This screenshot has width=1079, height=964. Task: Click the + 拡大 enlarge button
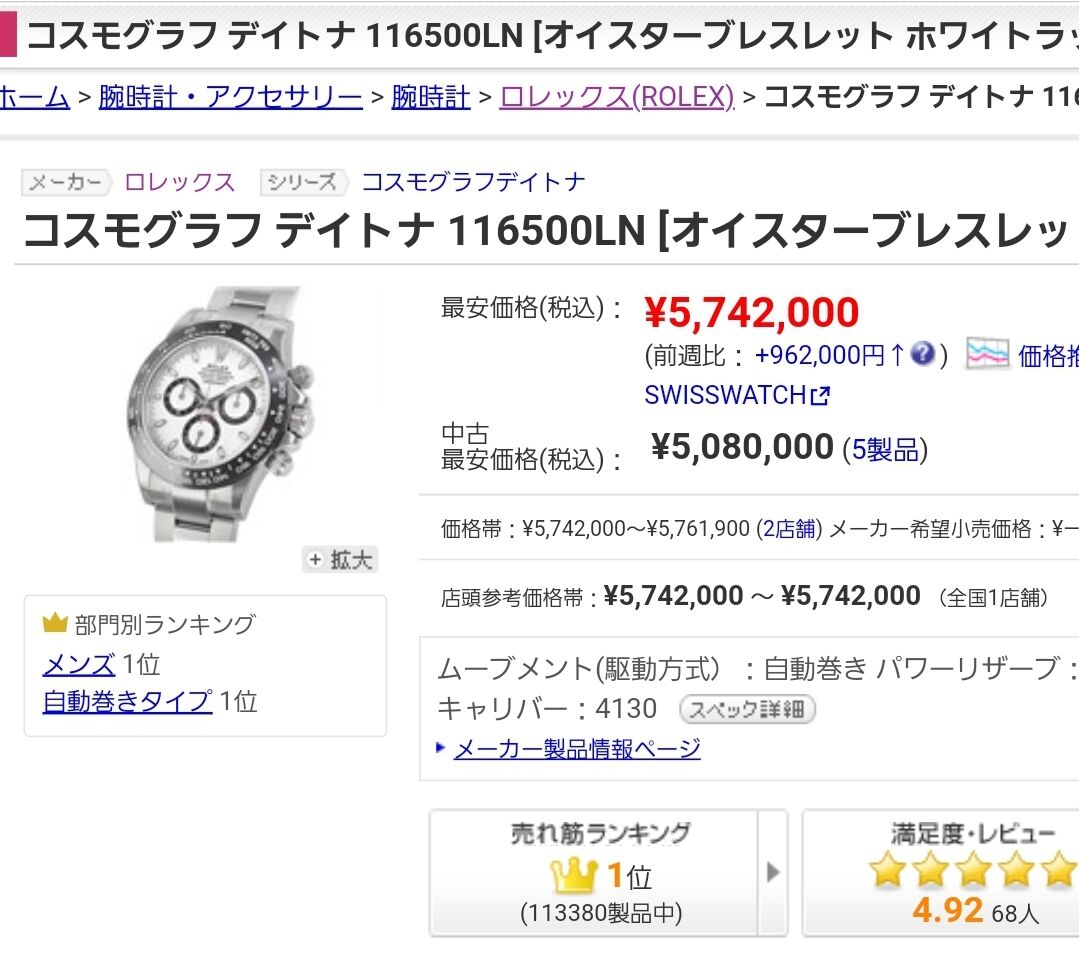[x=340, y=559]
